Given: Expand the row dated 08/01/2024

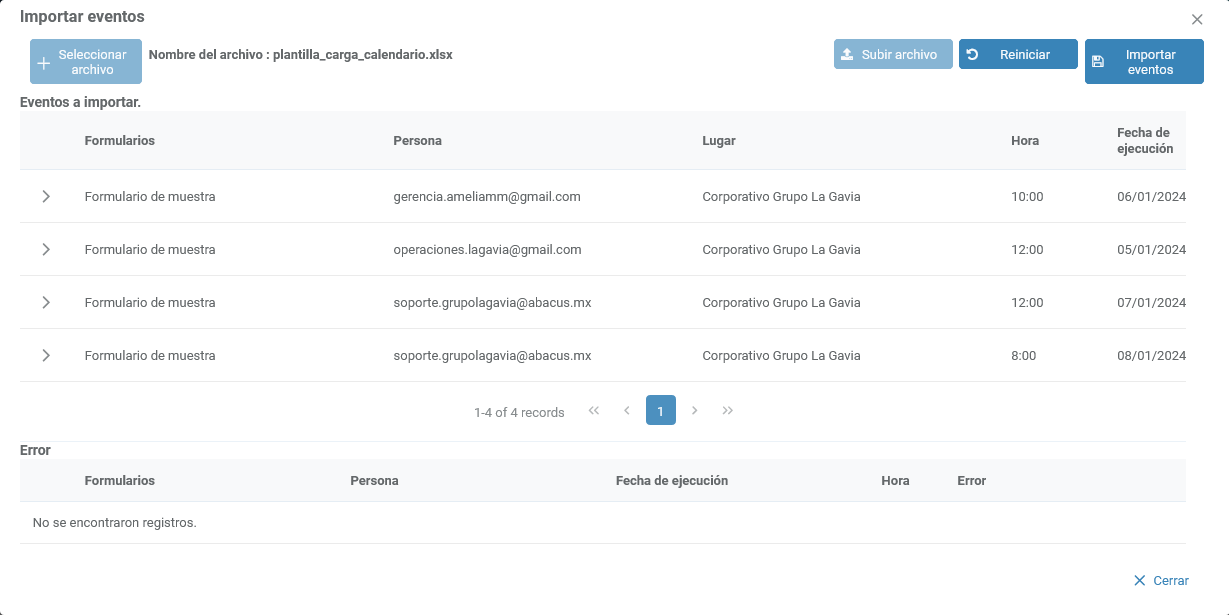Looking at the screenshot, I should [46, 356].
